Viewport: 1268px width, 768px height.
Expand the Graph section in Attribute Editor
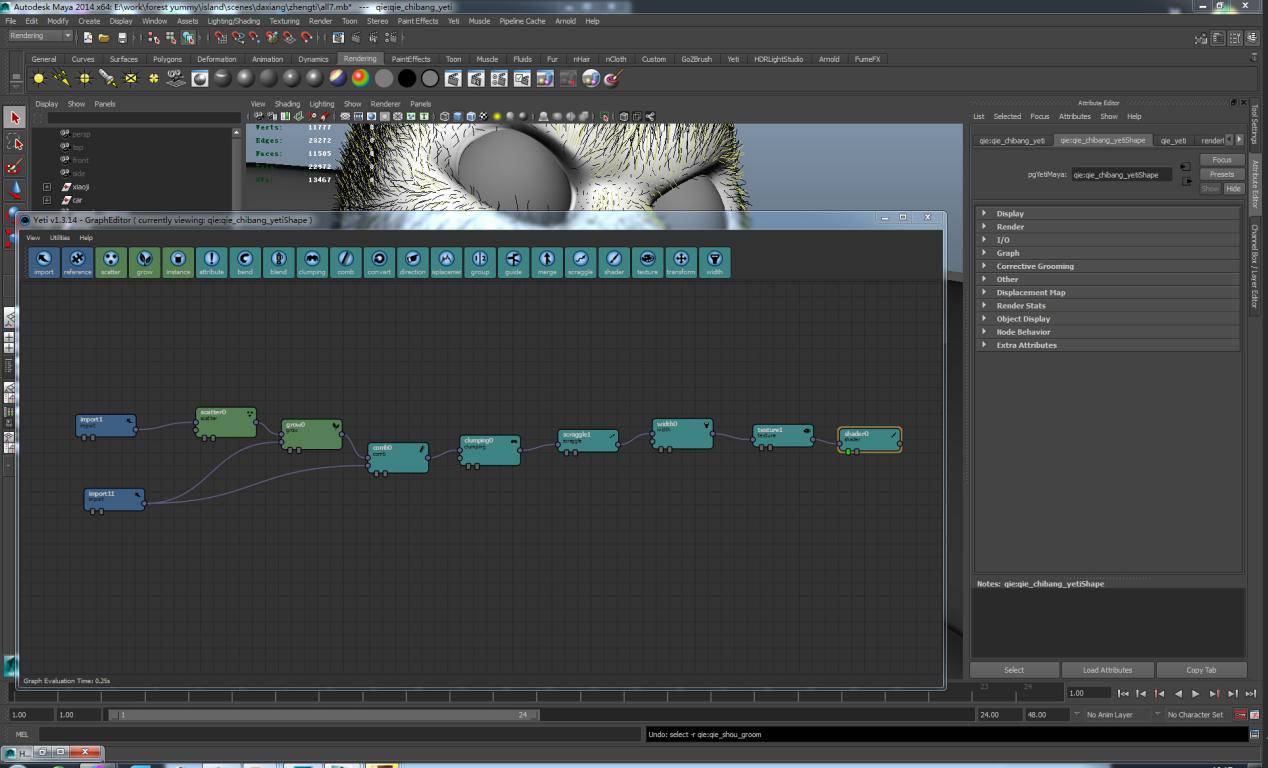(1109, 253)
